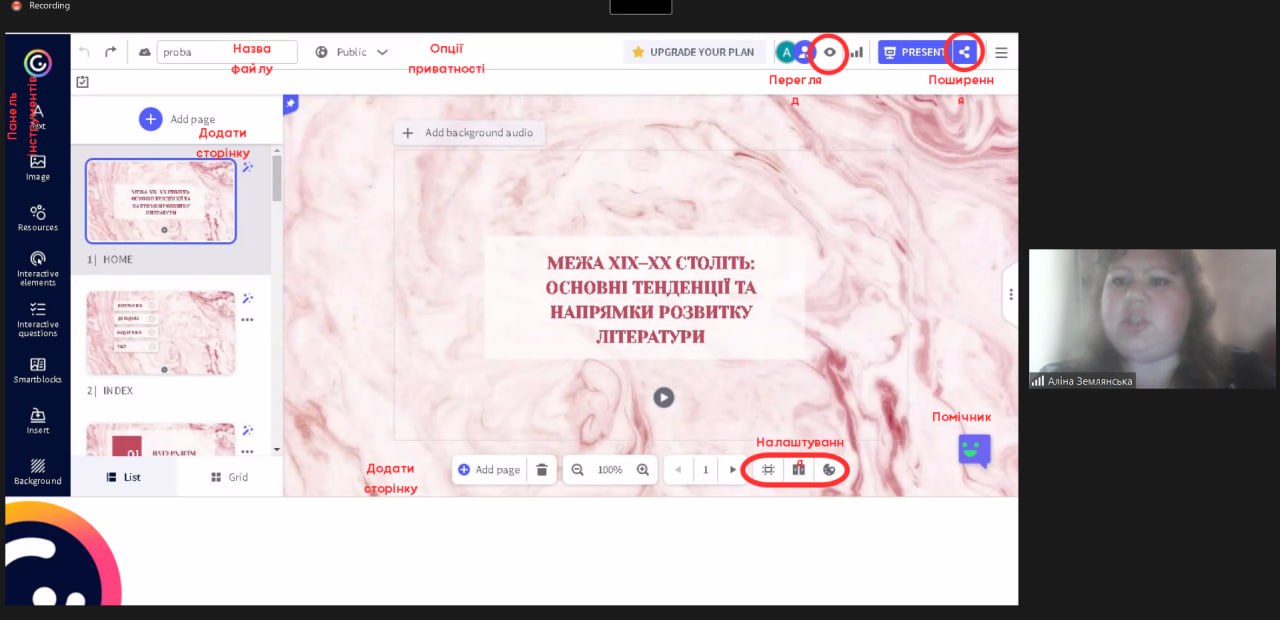The width and height of the screenshot is (1280, 620).
Task: Click the blue plus Add page button
Action: click(x=150, y=119)
